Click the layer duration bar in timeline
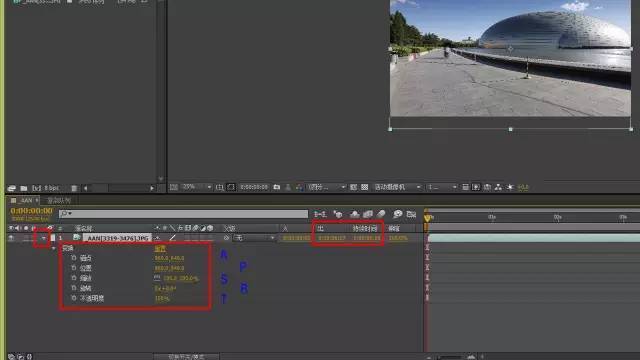640x360 pixels. coord(533,238)
